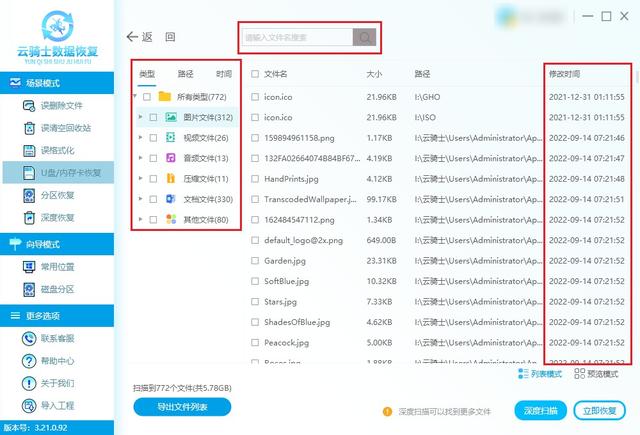The image size is (640, 435).
Task: Sort by the 修改时间 column header
Action: (x=564, y=74)
